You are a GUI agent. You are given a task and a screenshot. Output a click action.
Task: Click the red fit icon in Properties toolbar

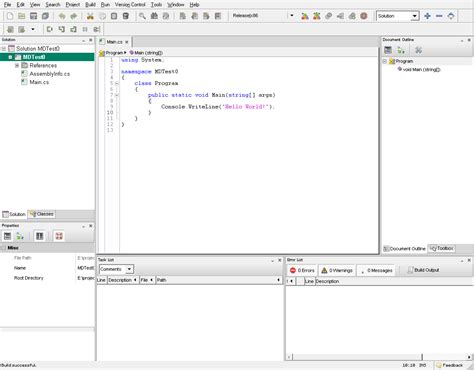pyautogui.click(x=59, y=236)
